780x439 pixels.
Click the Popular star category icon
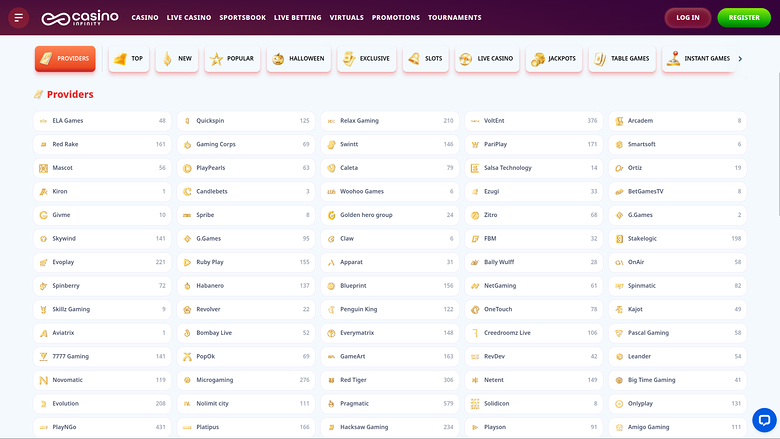(215, 59)
